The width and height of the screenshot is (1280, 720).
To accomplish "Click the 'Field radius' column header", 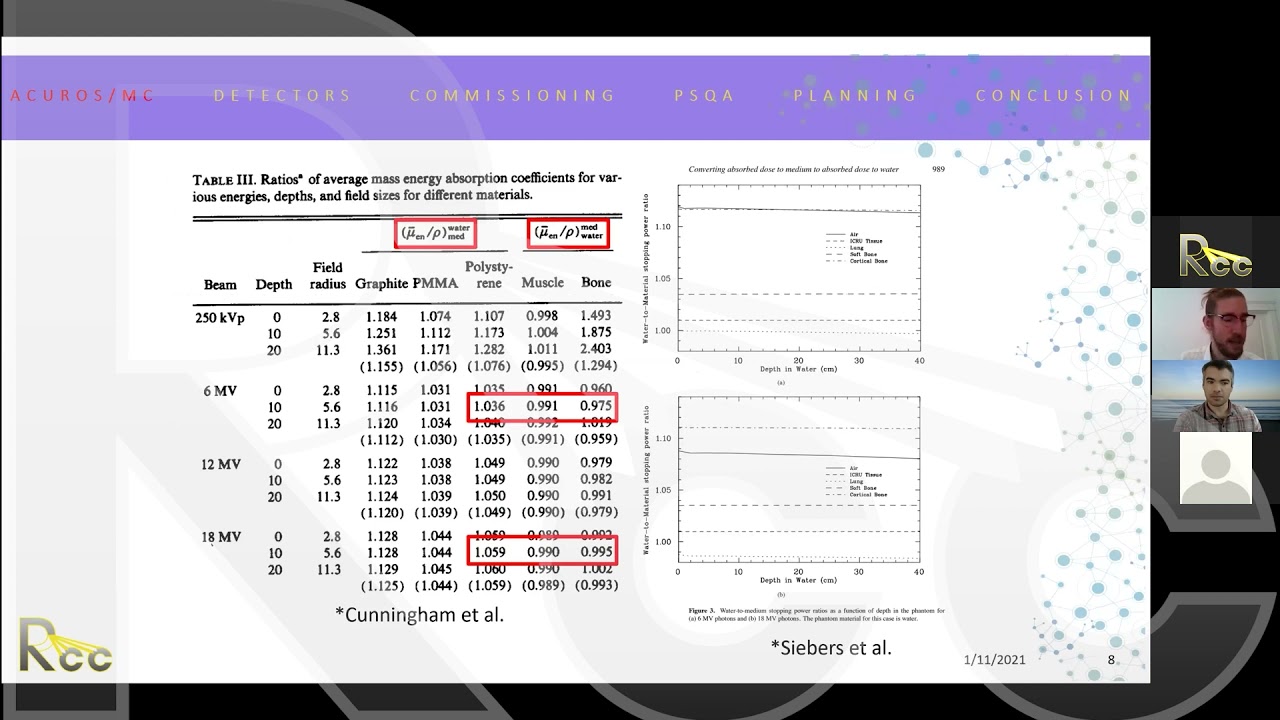I will (327, 276).
